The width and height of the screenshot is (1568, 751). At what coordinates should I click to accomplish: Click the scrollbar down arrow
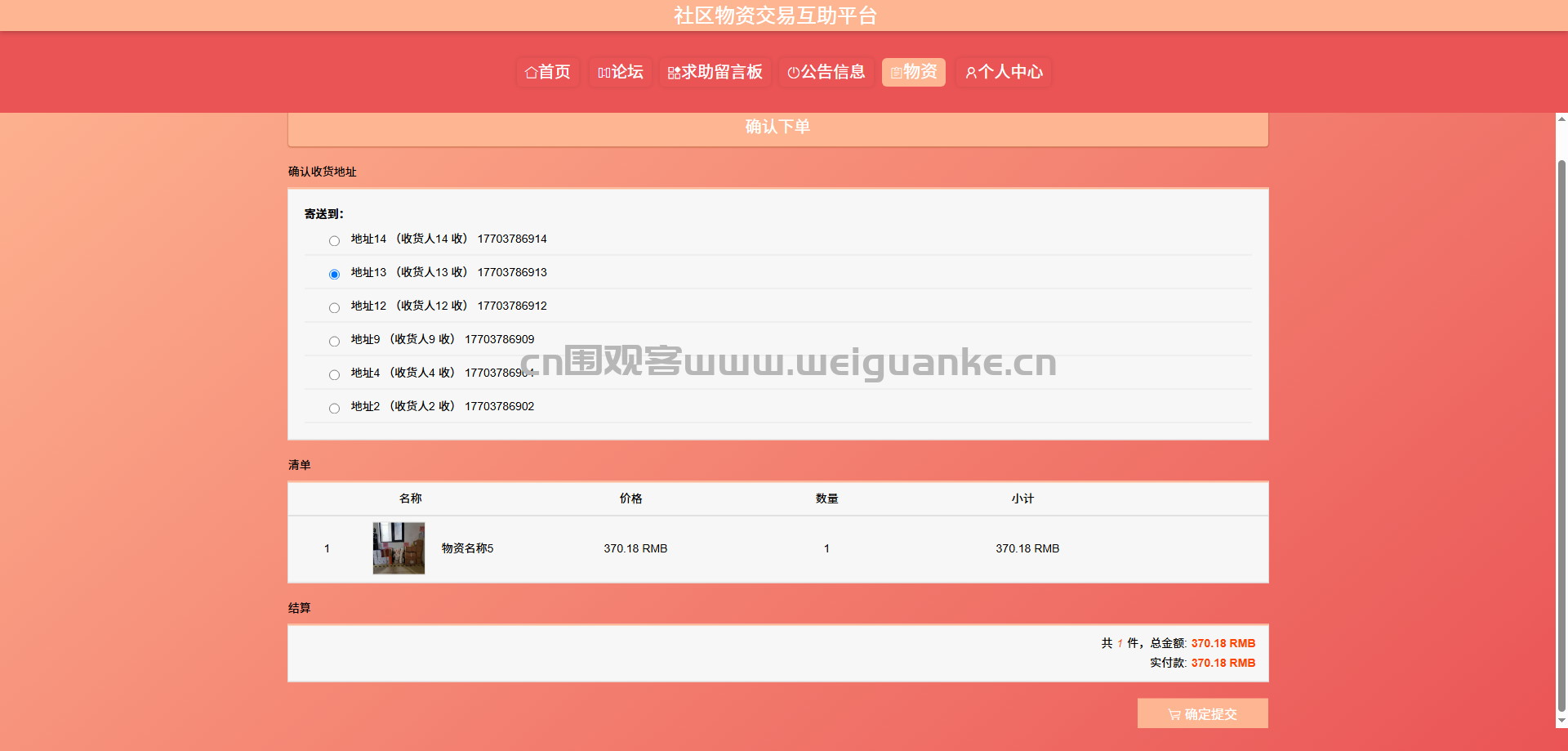coord(1561,722)
